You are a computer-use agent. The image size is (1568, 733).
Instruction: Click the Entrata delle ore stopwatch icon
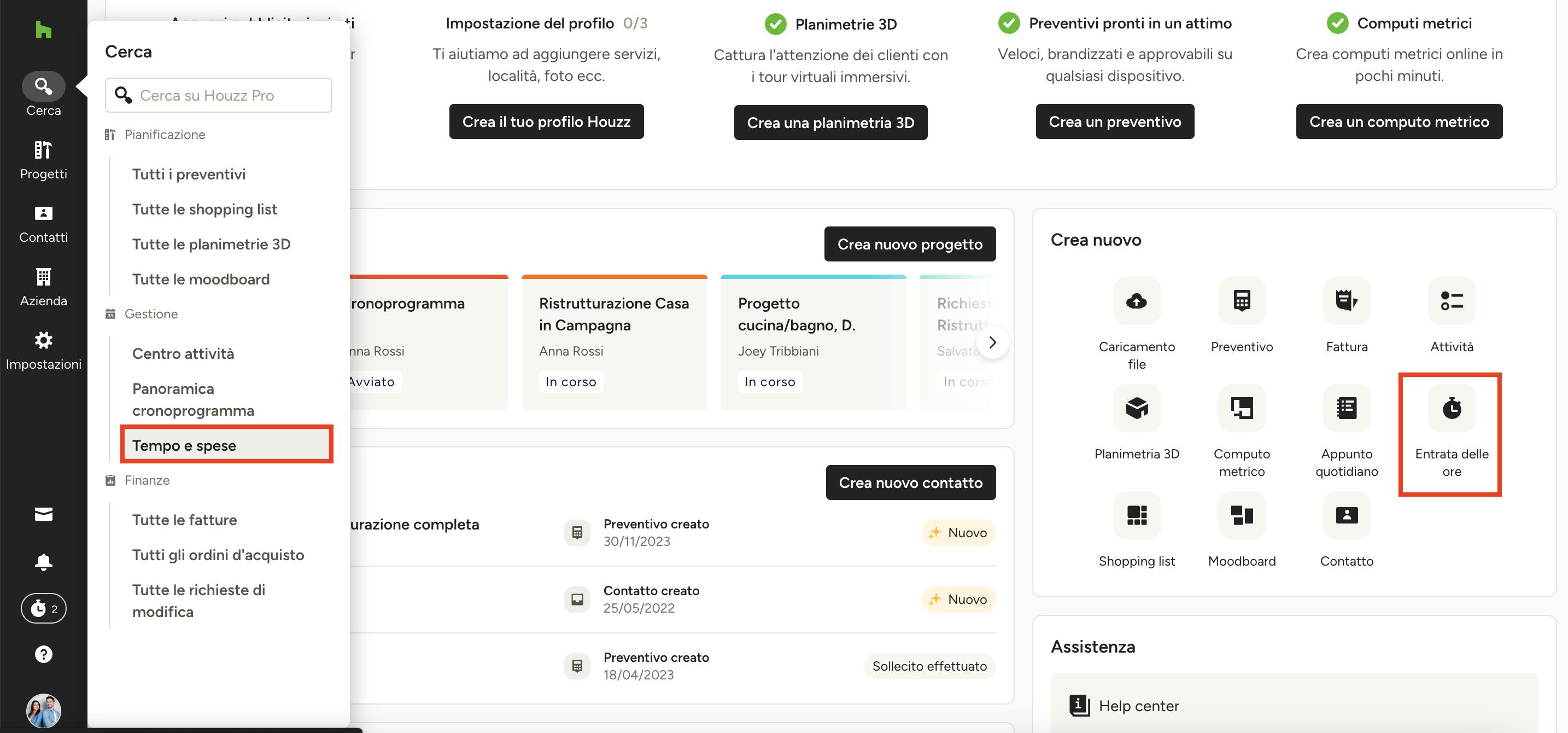click(1452, 408)
